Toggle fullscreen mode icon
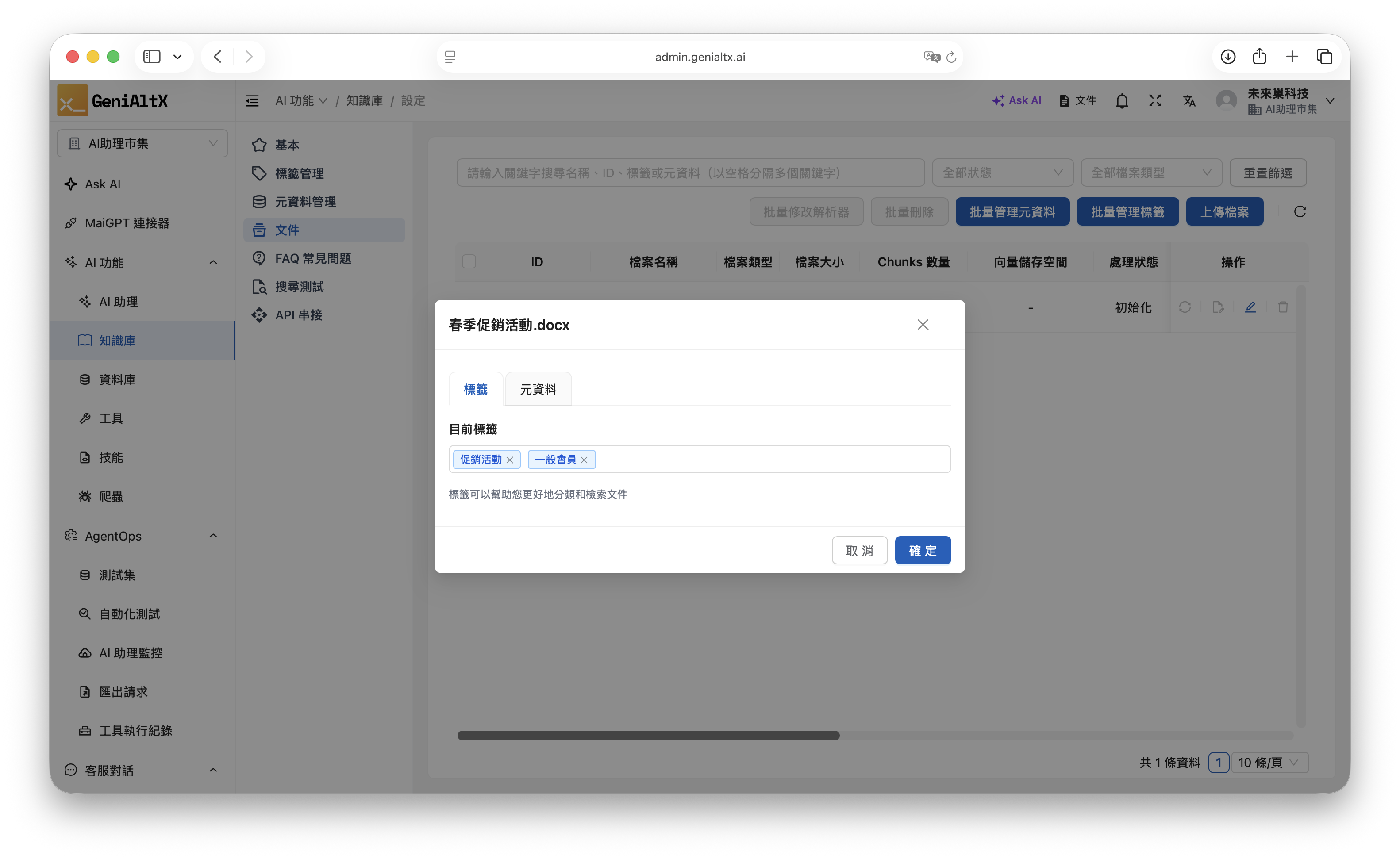Image resolution: width=1400 pixels, height=859 pixels. (x=1154, y=101)
